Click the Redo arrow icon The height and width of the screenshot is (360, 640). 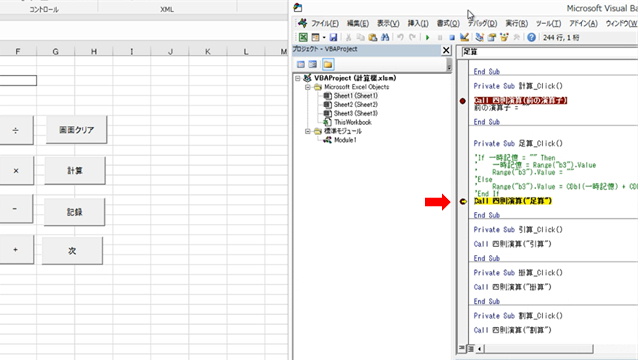[x=412, y=38]
